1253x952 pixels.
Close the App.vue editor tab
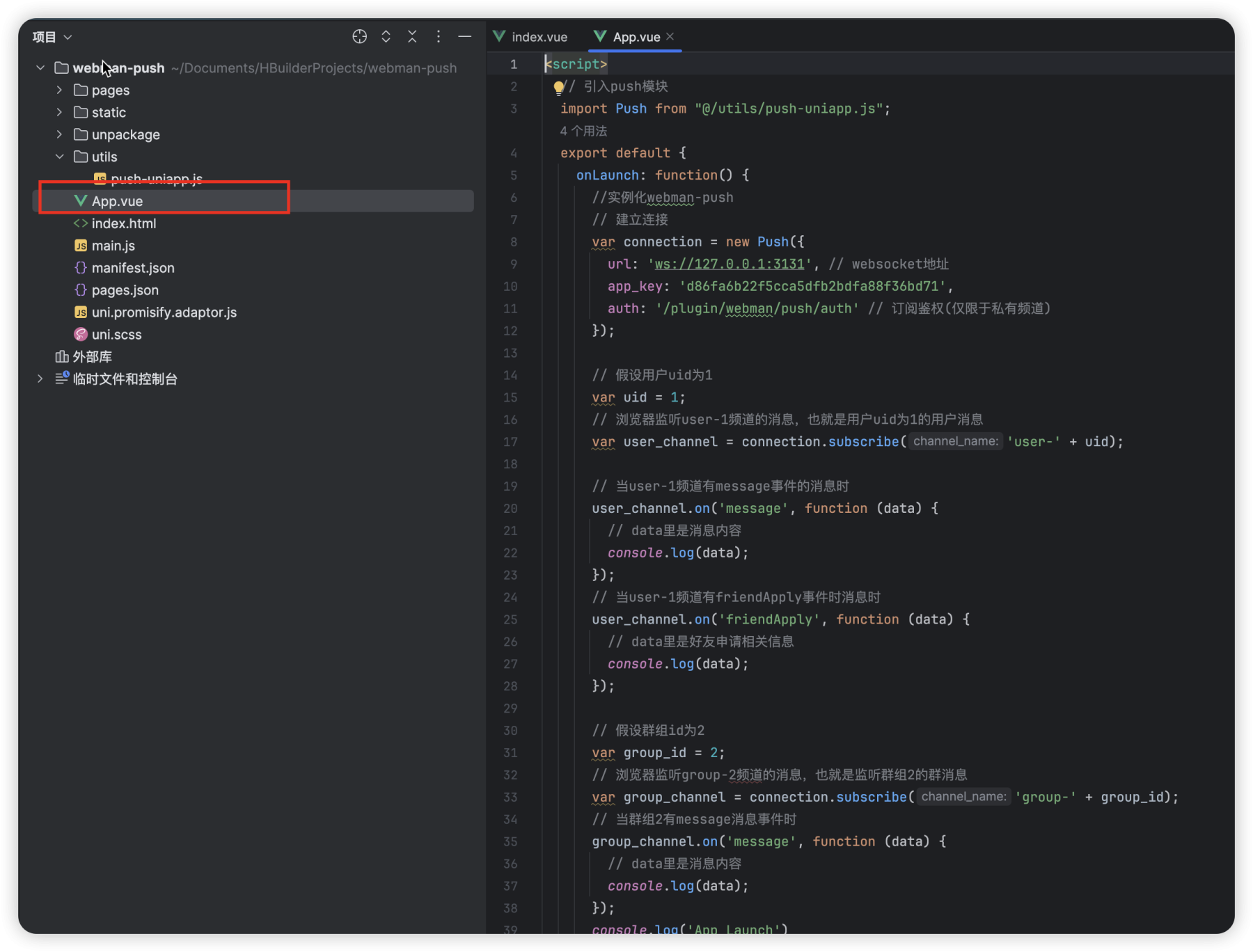click(670, 37)
